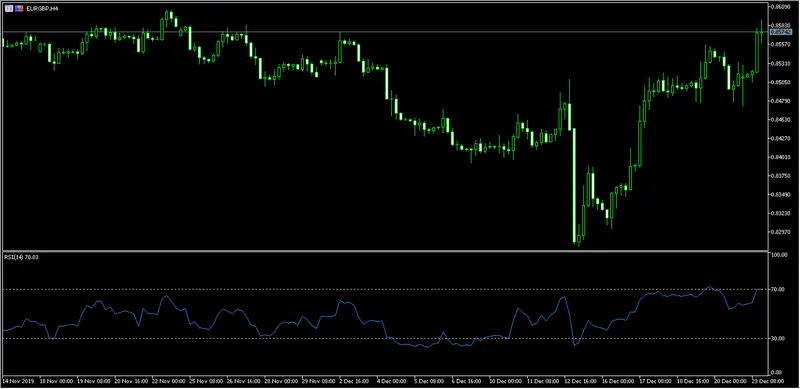Viewport: 800px width, 389px height.
Task: Select the horizontal bid price line
Action: click(385, 32)
